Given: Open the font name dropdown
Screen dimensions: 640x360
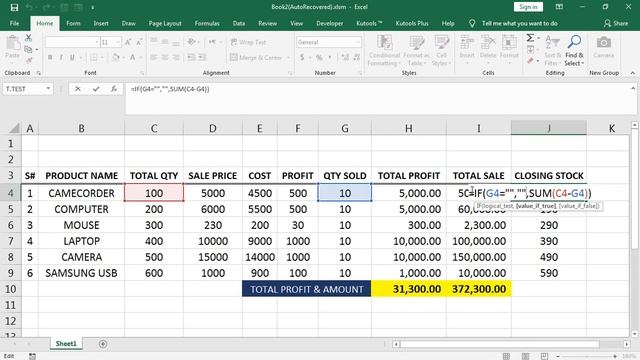Looking at the screenshot, I should tap(97, 42).
